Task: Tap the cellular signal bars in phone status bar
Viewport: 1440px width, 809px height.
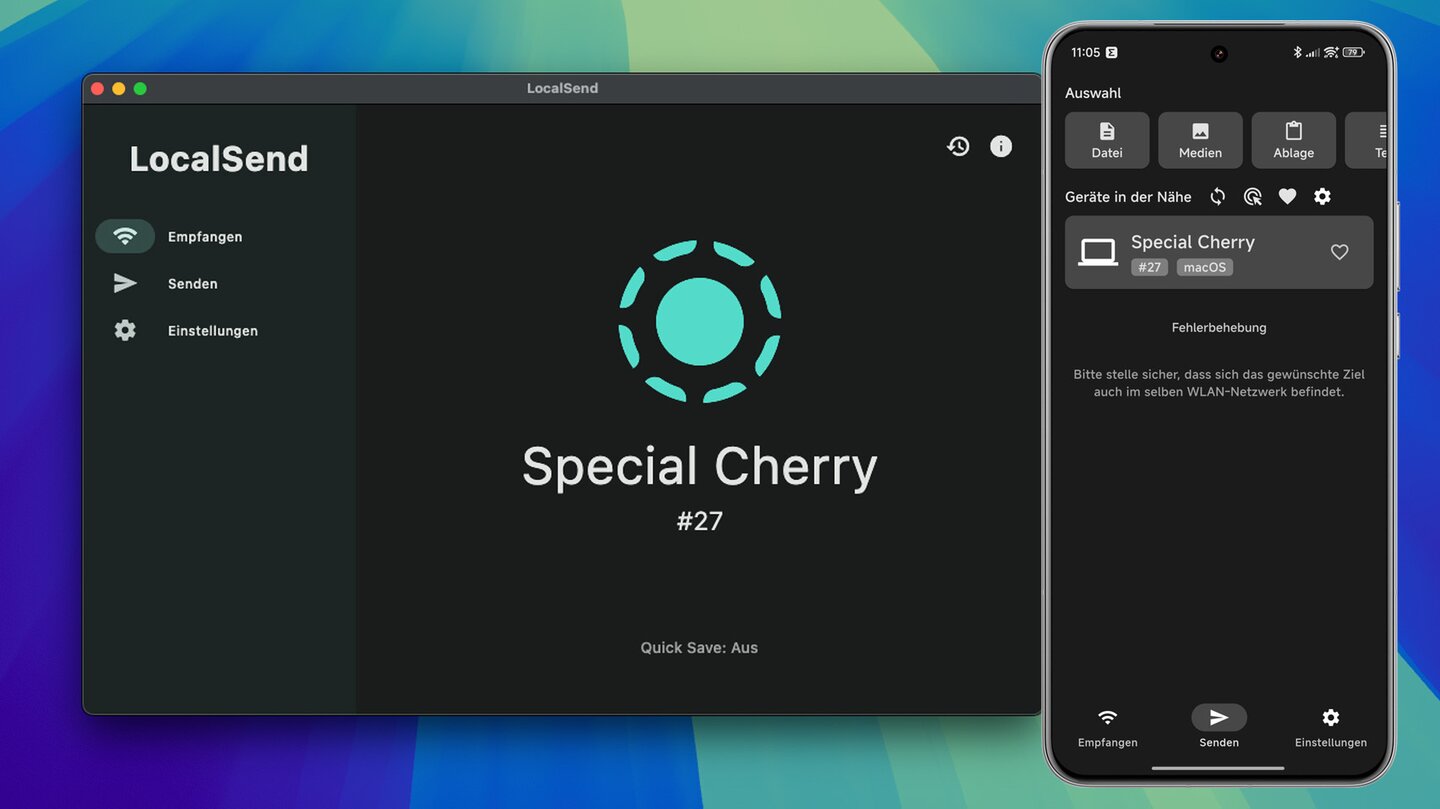Action: [1313, 52]
